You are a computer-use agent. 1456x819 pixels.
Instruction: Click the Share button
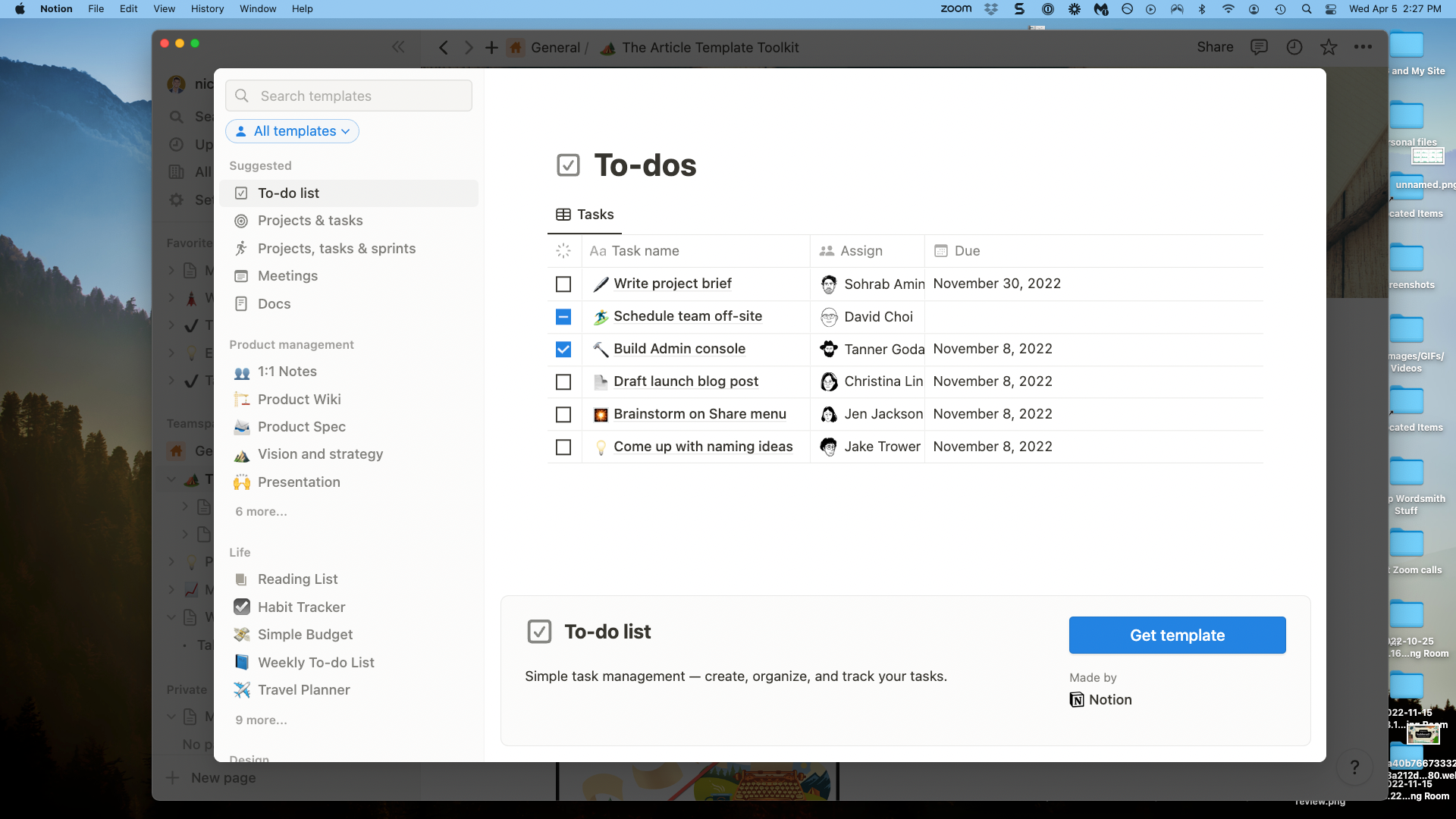coord(1215,47)
